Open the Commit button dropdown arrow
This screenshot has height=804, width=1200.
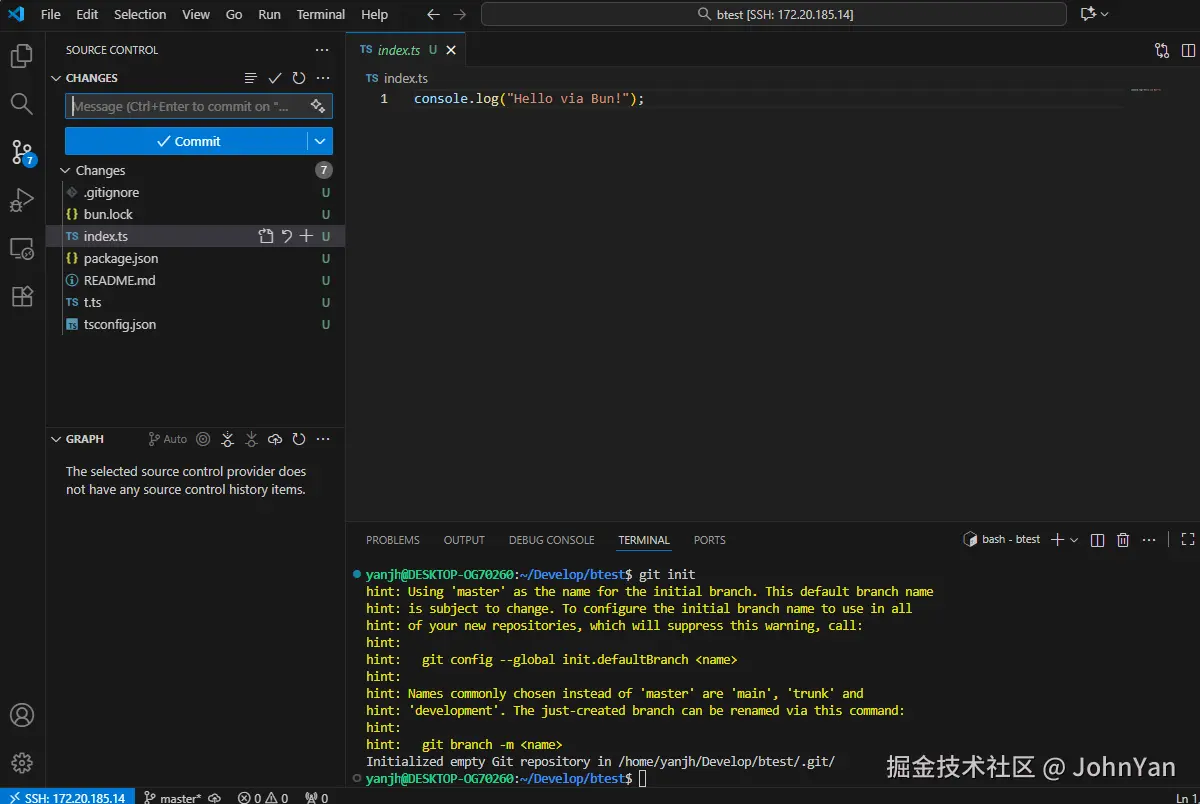point(320,142)
